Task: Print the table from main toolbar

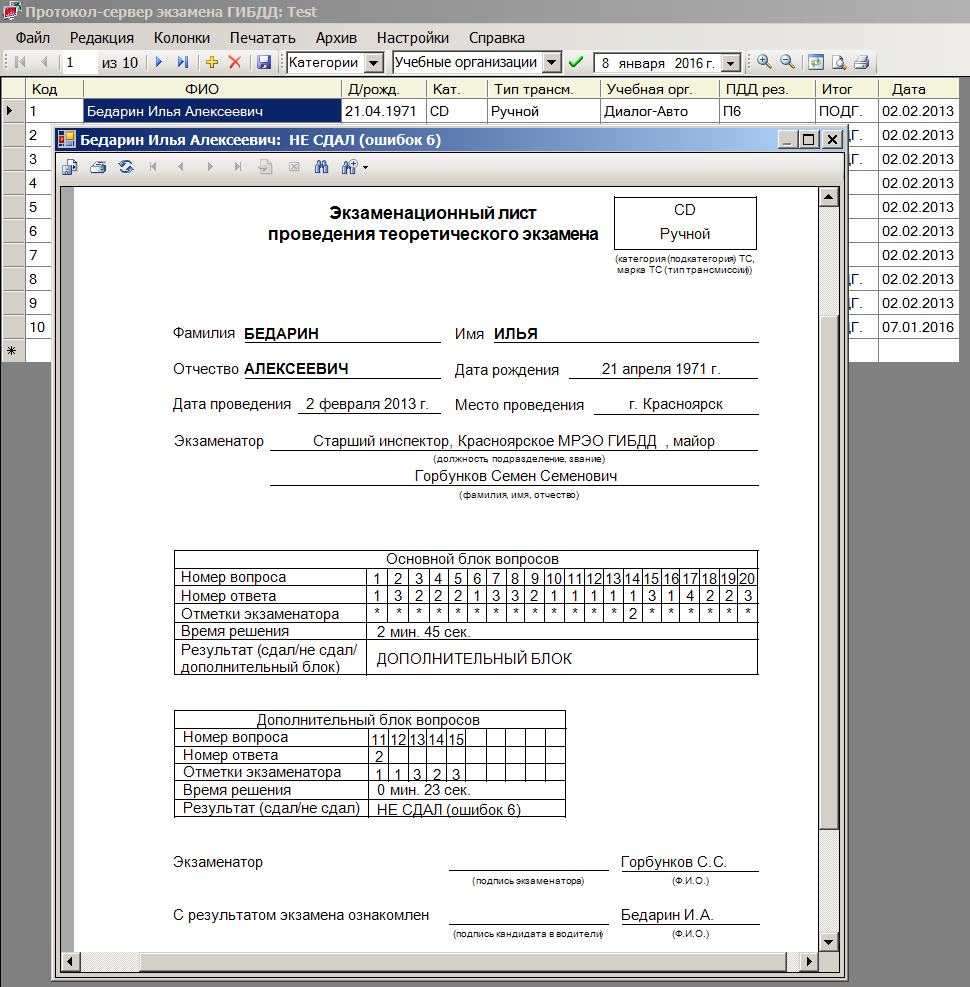Action: 862,62
